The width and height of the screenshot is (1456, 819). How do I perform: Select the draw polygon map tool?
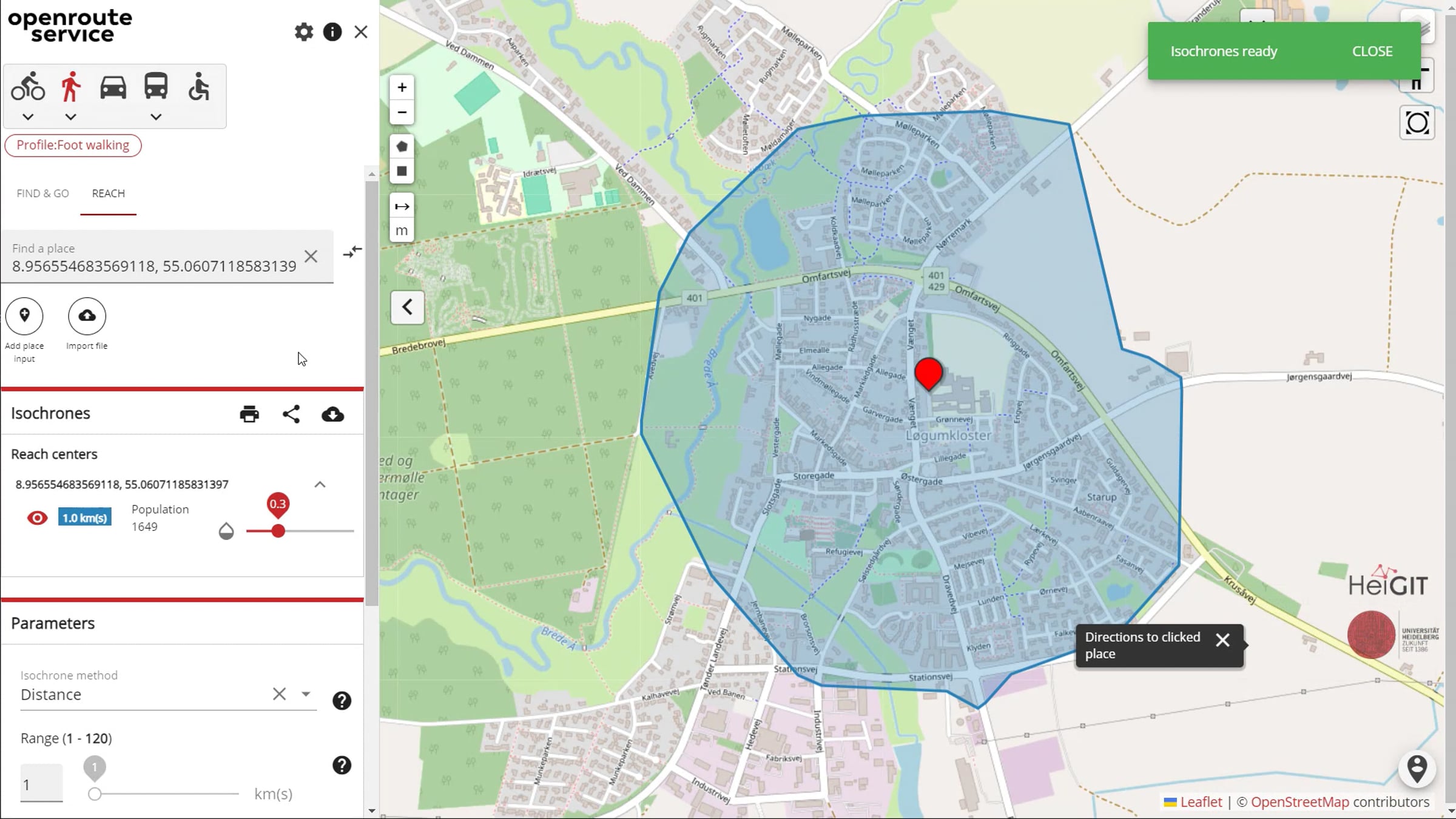click(402, 147)
